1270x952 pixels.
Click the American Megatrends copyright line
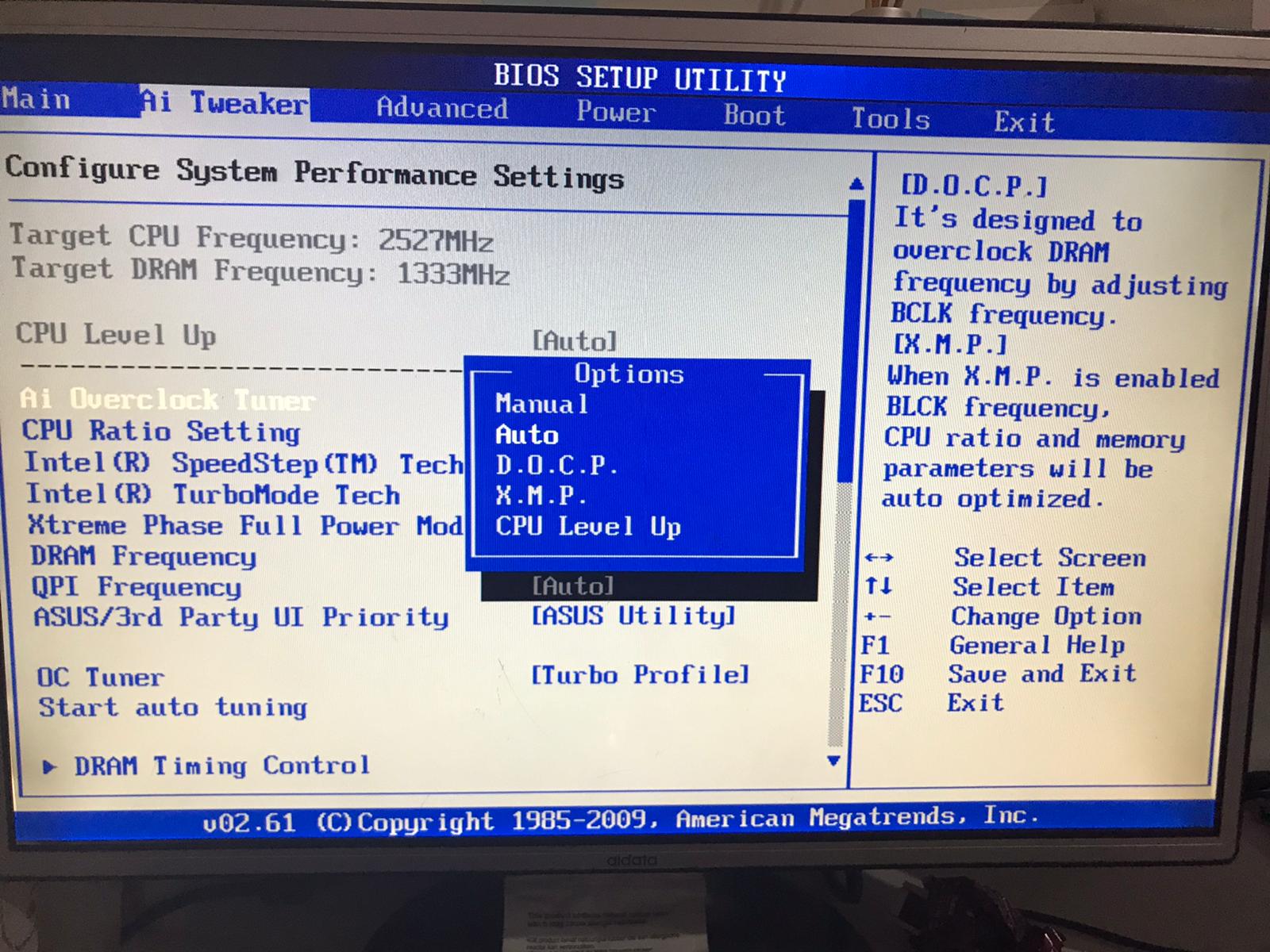621,820
